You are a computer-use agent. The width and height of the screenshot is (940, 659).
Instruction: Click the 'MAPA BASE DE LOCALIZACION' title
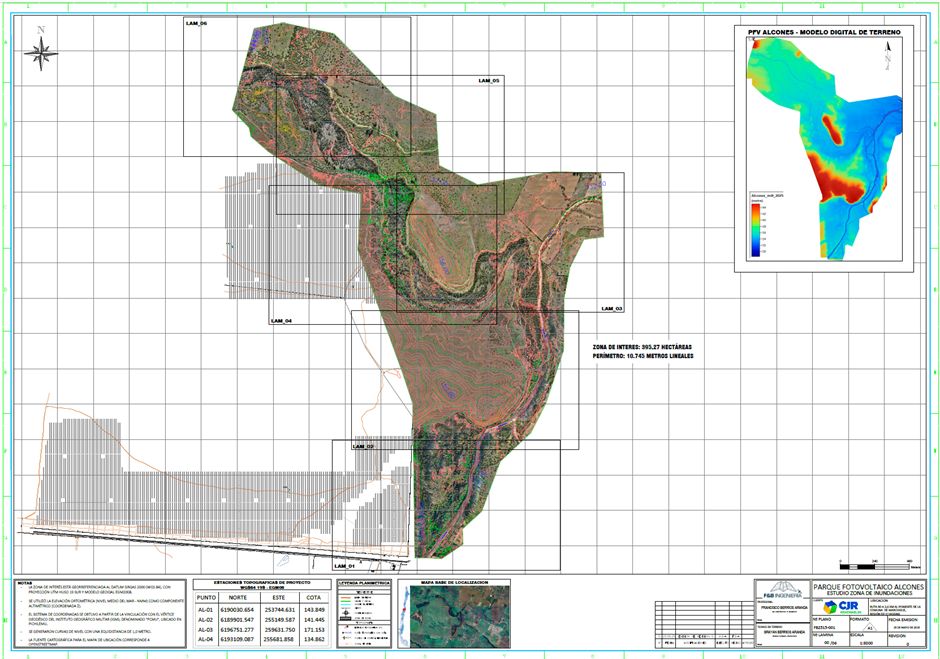[x=454, y=582]
